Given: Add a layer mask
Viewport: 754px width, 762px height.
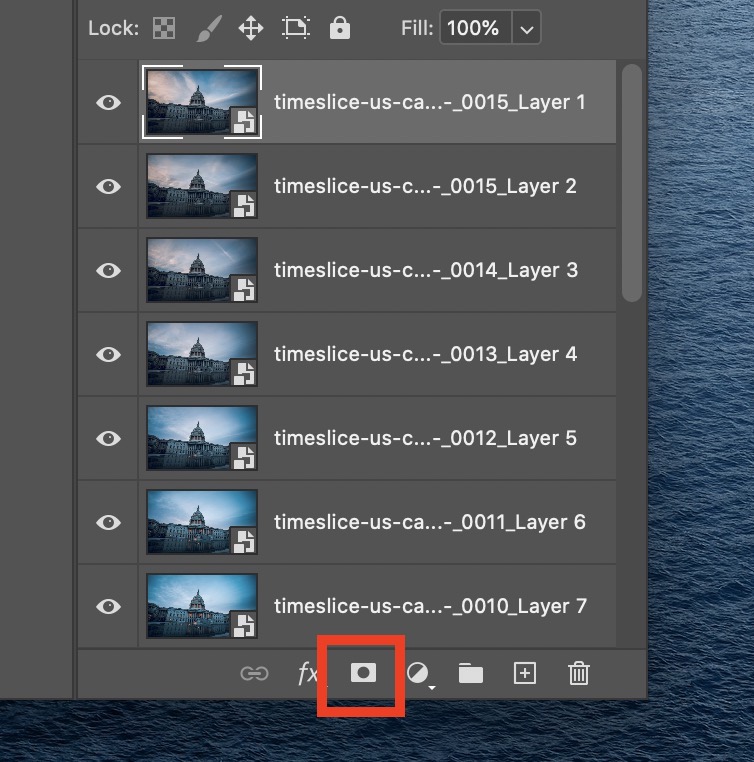Looking at the screenshot, I should (363, 673).
